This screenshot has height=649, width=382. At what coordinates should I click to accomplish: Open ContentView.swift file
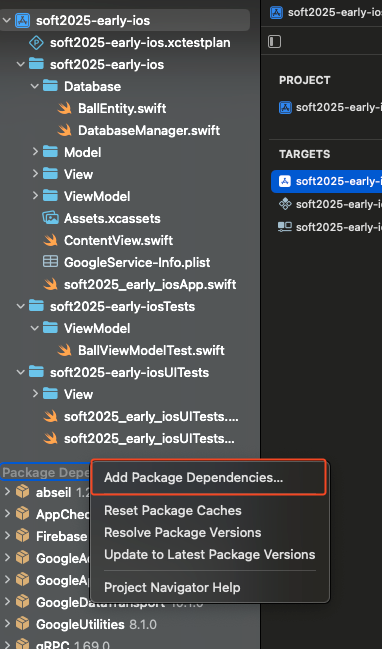click(118, 240)
